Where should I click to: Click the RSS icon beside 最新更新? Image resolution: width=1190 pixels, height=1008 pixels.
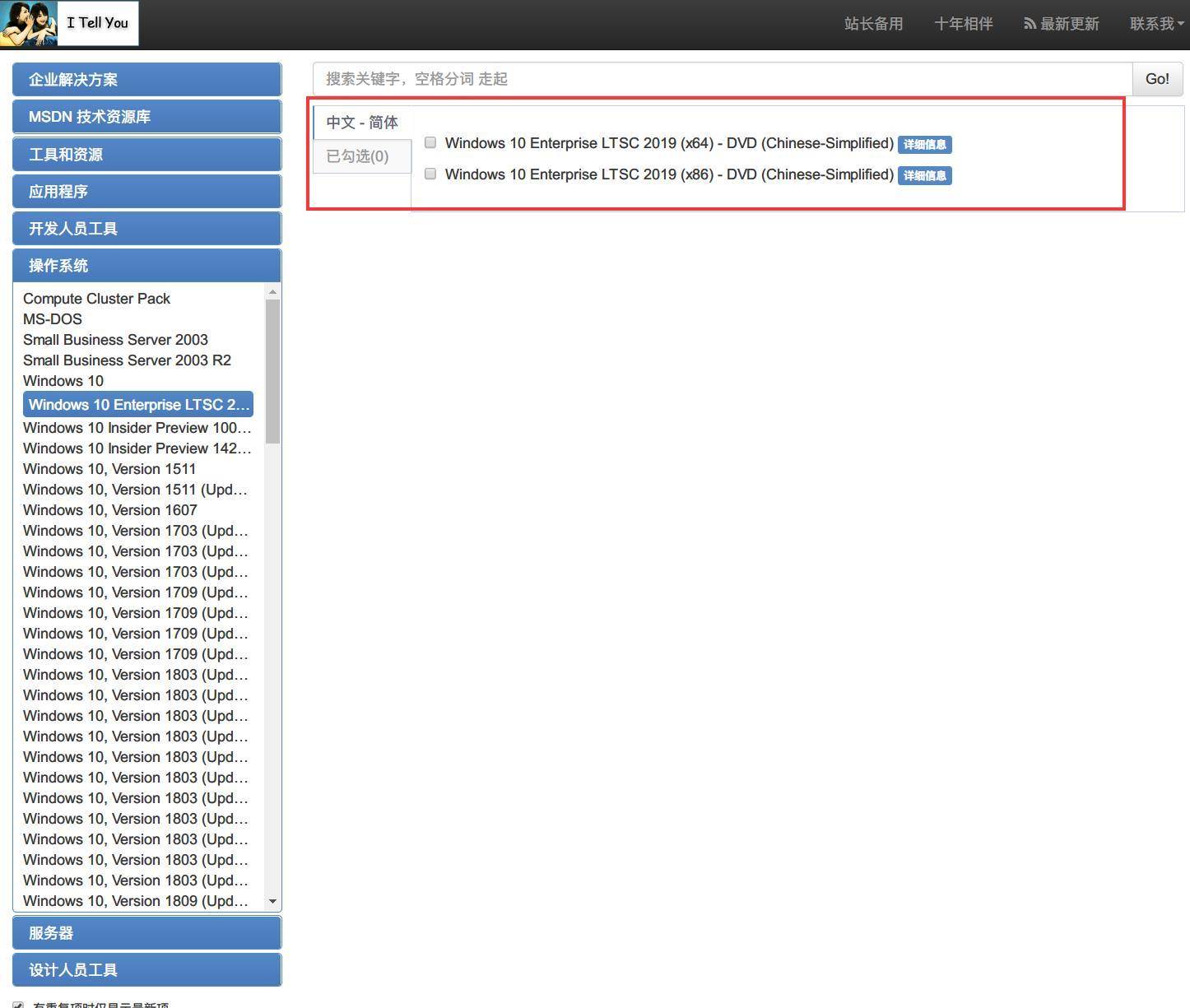click(1030, 24)
